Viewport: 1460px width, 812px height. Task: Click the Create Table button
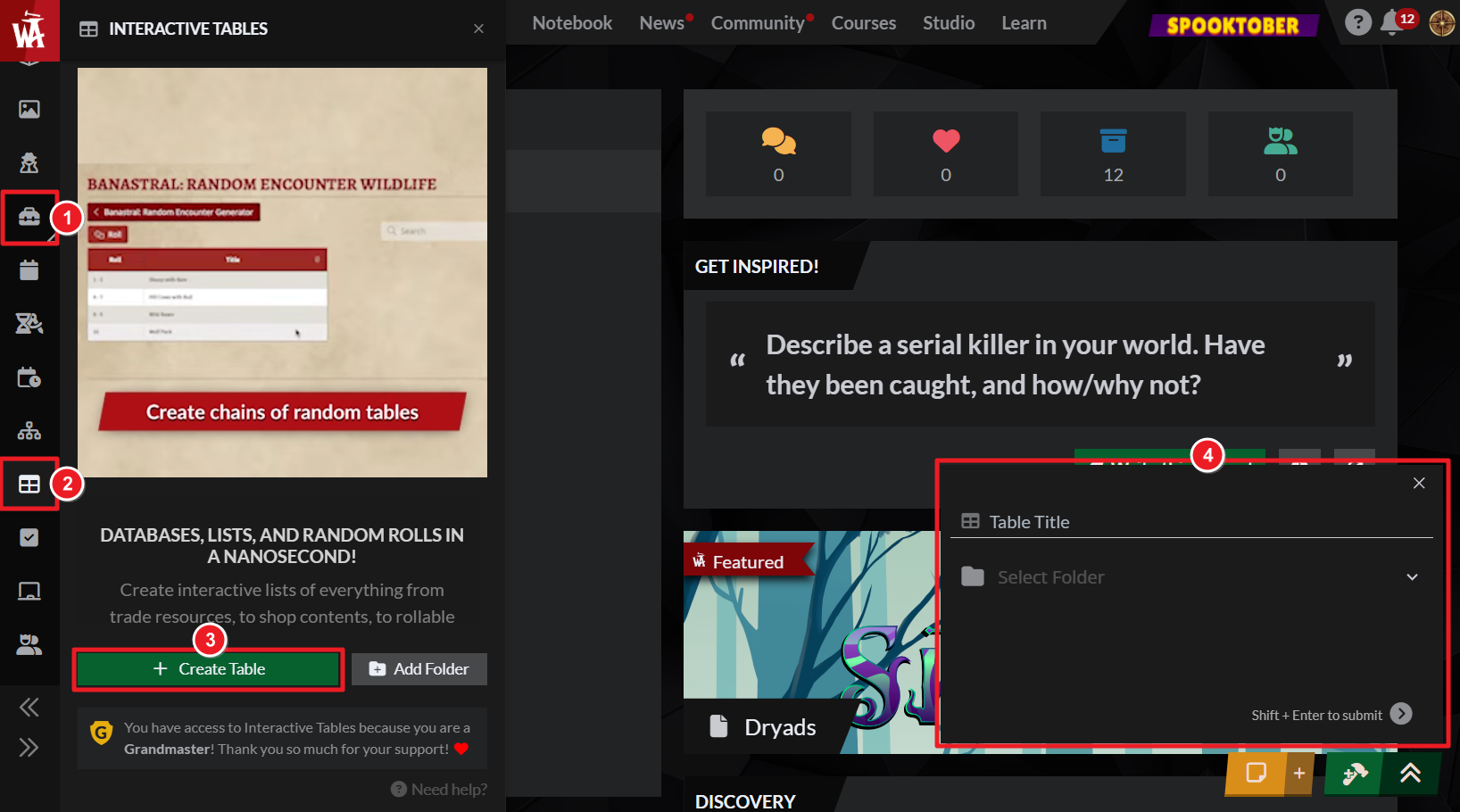[209, 669]
